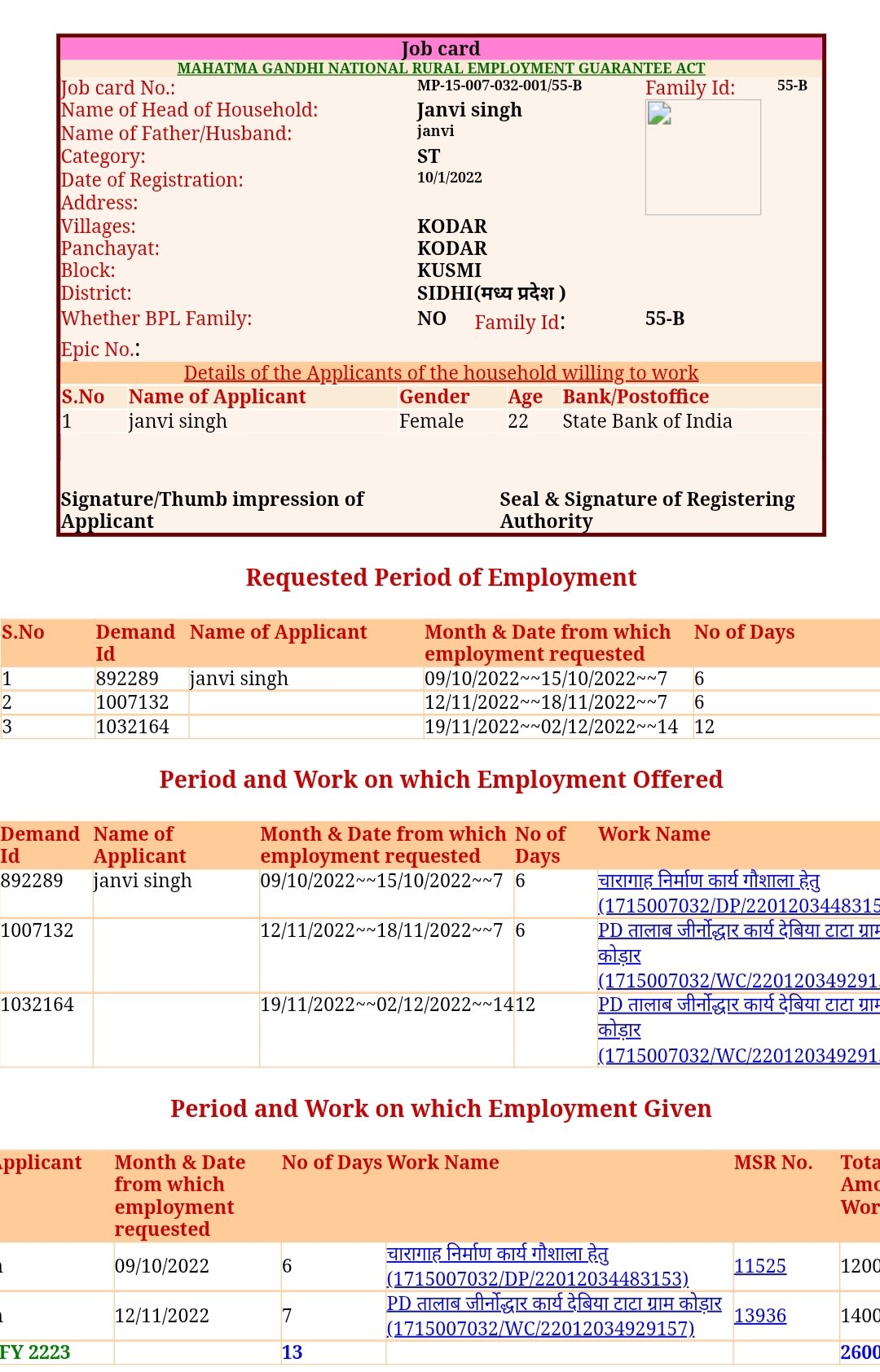Click the Mahatma Gandhi NREGA act heading
This screenshot has width=880, height=1372.
click(x=441, y=68)
